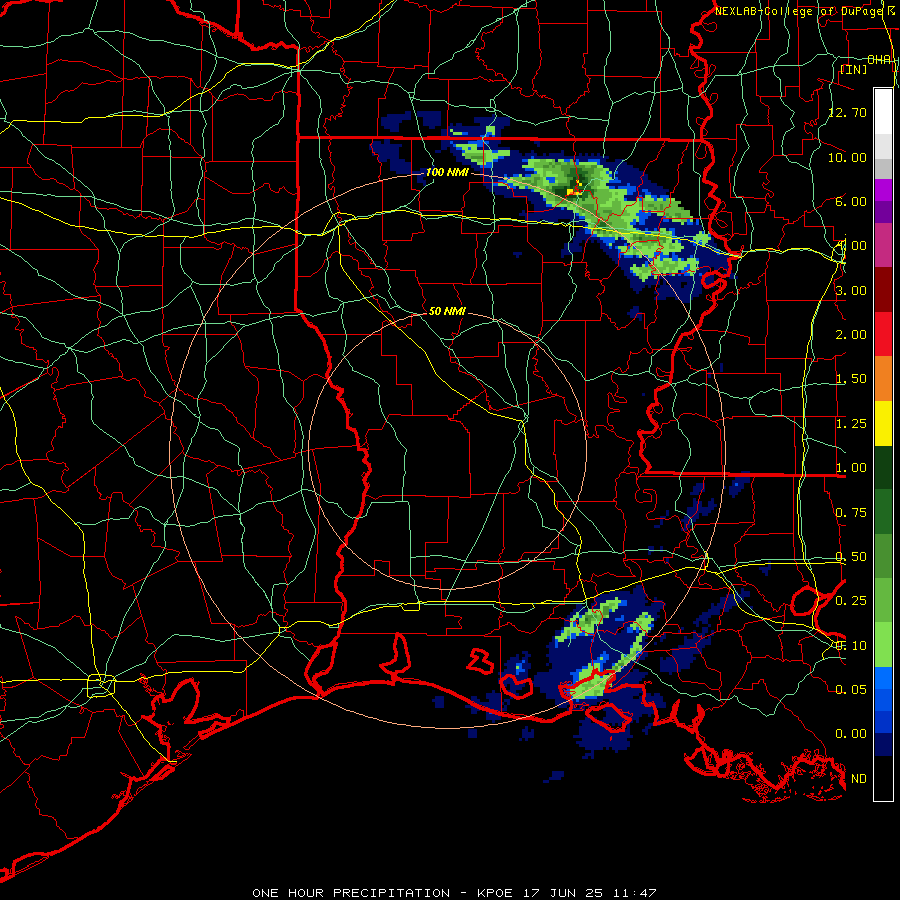The width and height of the screenshot is (900, 900).
Task: Click the white legend color band at top
Action: click(x=883, y=112)
